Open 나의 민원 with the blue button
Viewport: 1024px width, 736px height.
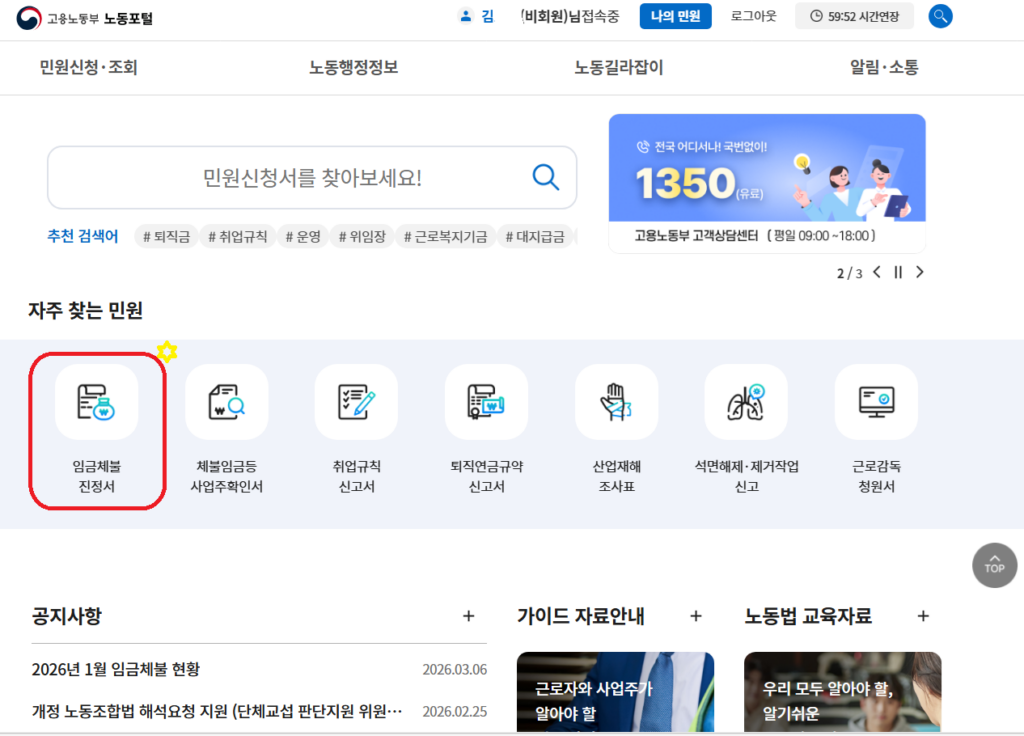[x=675, y=16]
